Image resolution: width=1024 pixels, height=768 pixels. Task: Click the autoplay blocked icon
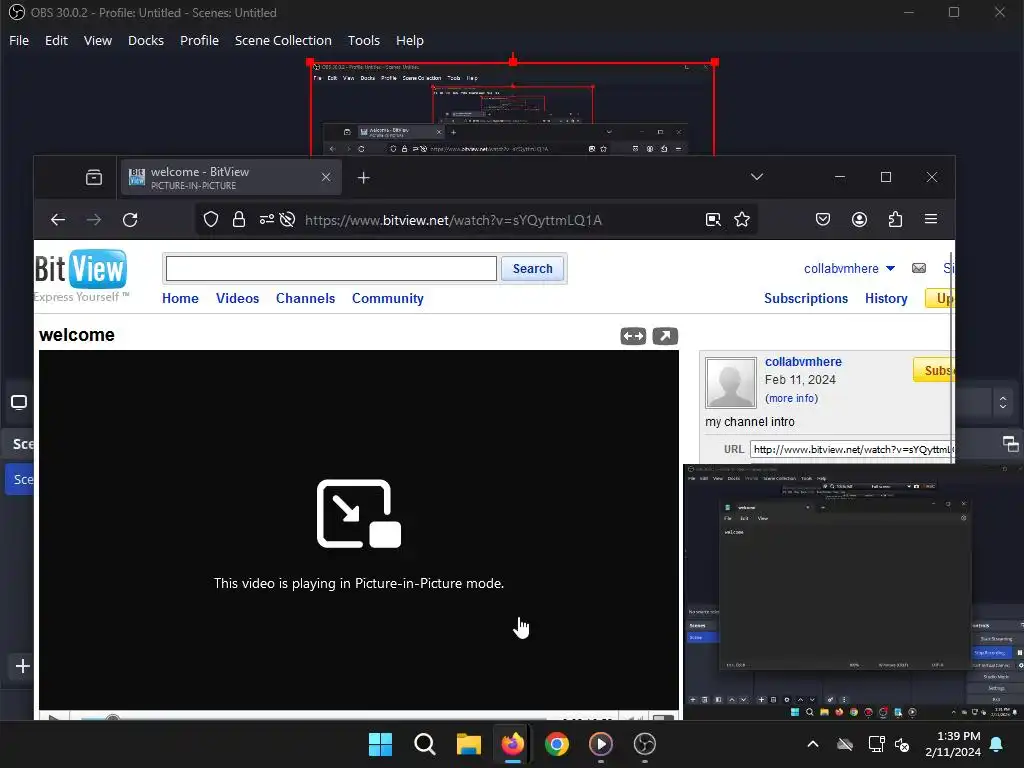[x=287, y=219]
